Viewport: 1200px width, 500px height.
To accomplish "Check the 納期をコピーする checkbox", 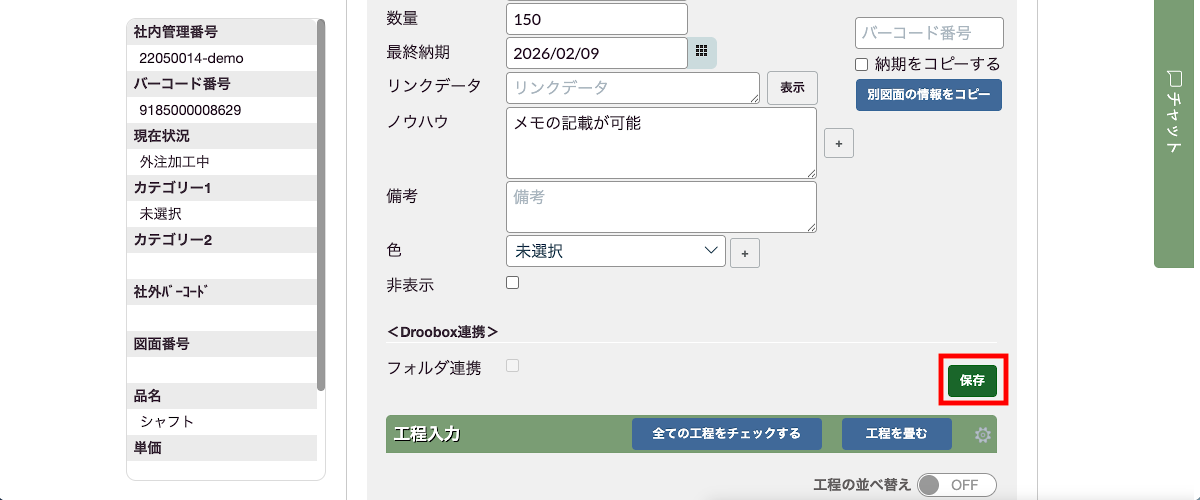I will 862,64.
